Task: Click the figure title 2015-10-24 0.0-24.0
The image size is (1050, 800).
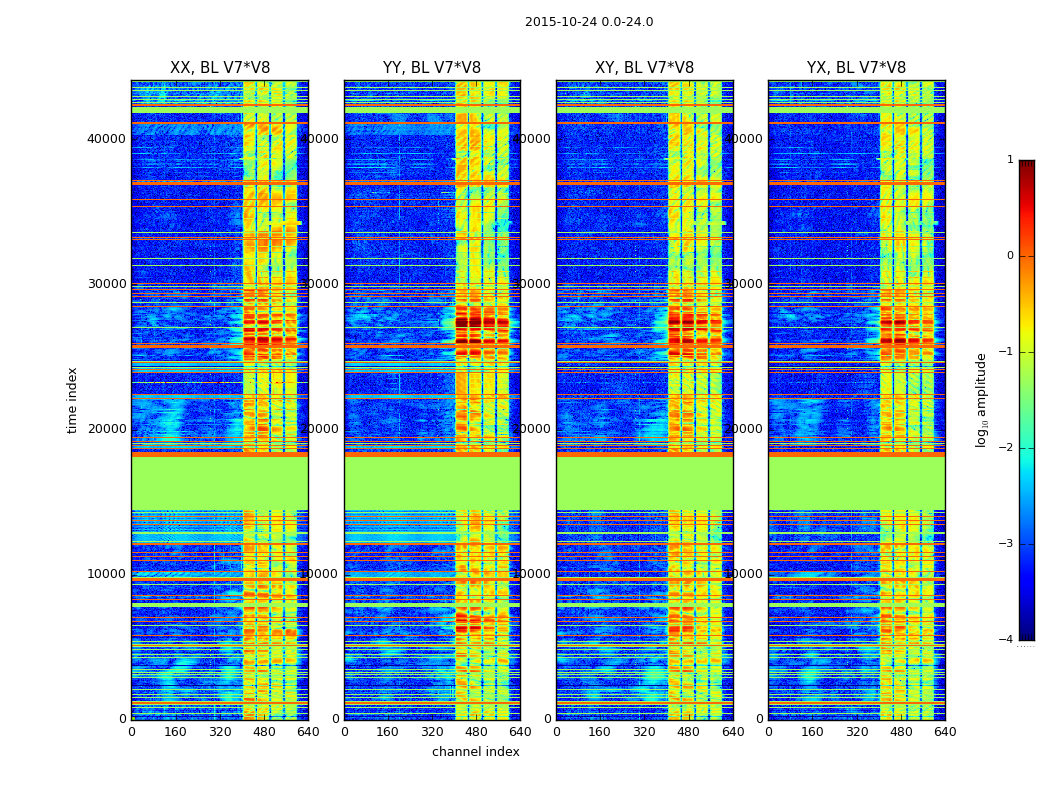Action: (x=588, y=22)
